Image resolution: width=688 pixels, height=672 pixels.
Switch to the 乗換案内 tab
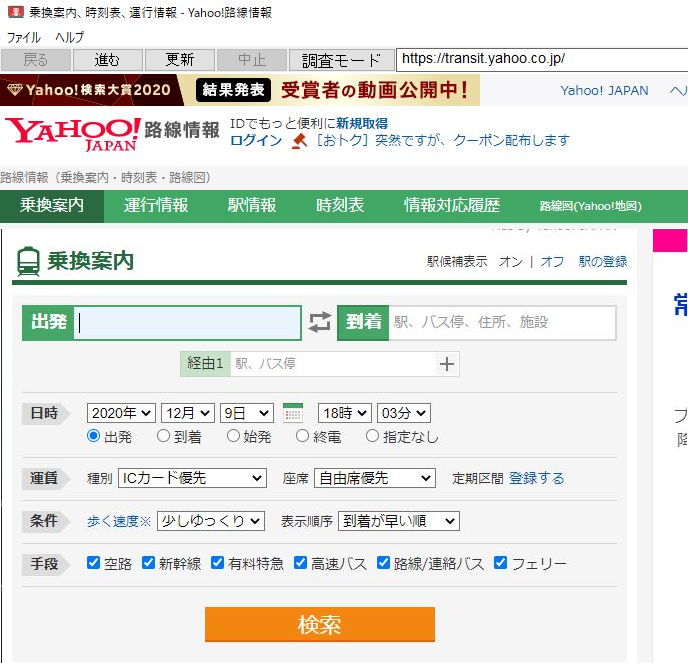click(x=52, y=206)
